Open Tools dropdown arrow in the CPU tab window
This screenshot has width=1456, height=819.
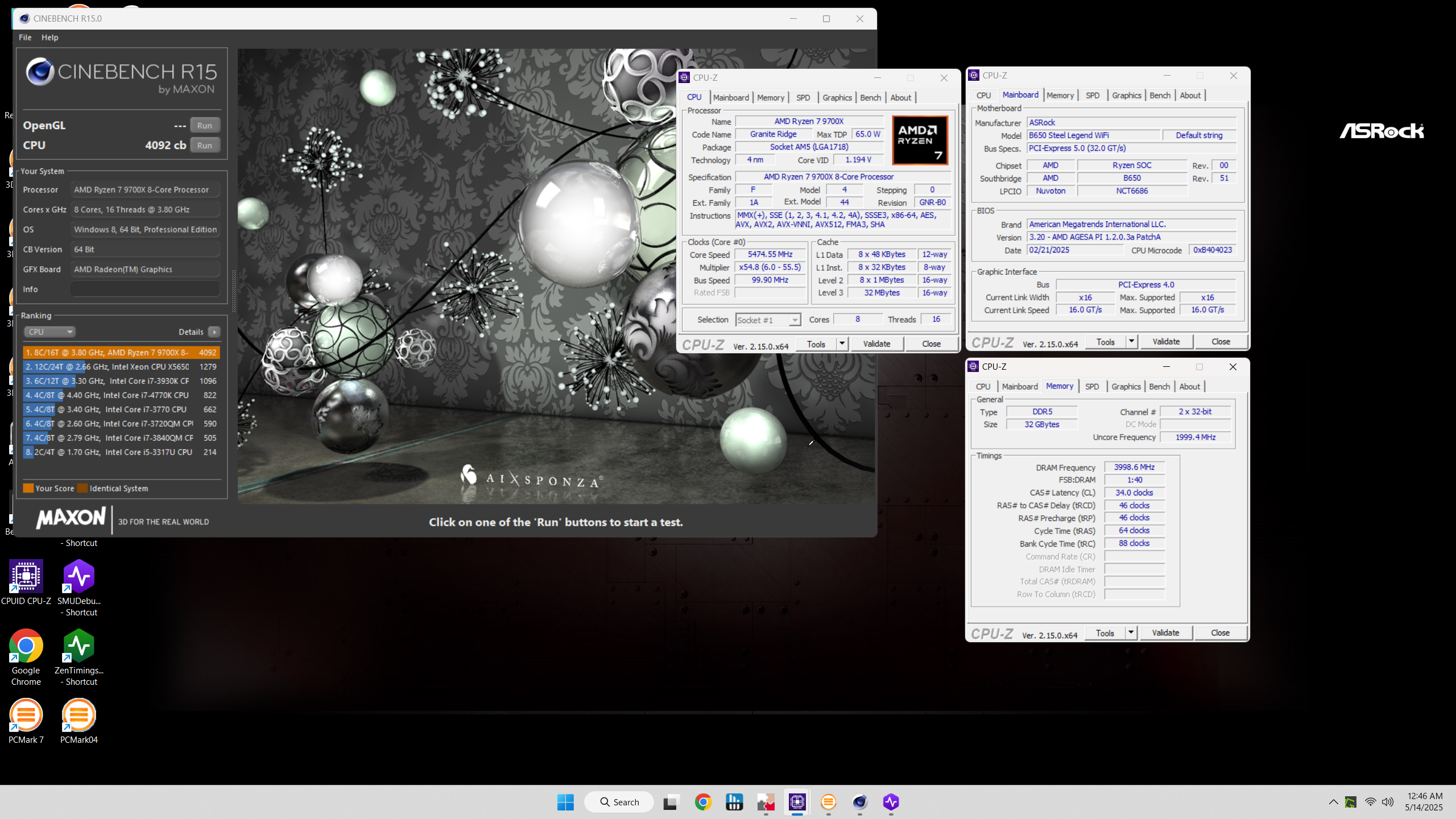click(842, 344)
